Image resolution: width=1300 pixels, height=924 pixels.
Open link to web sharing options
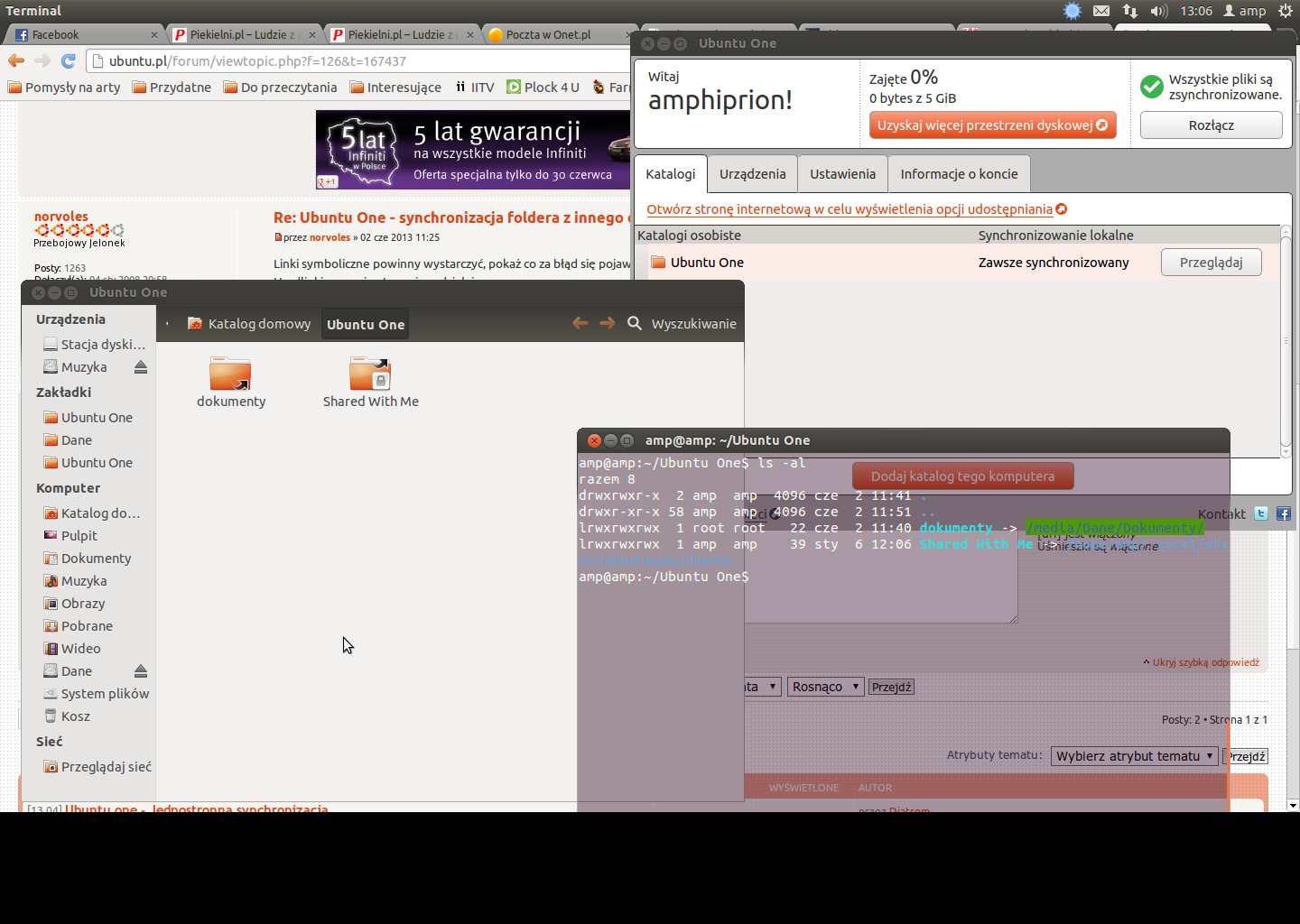click(x=856, y=209)
